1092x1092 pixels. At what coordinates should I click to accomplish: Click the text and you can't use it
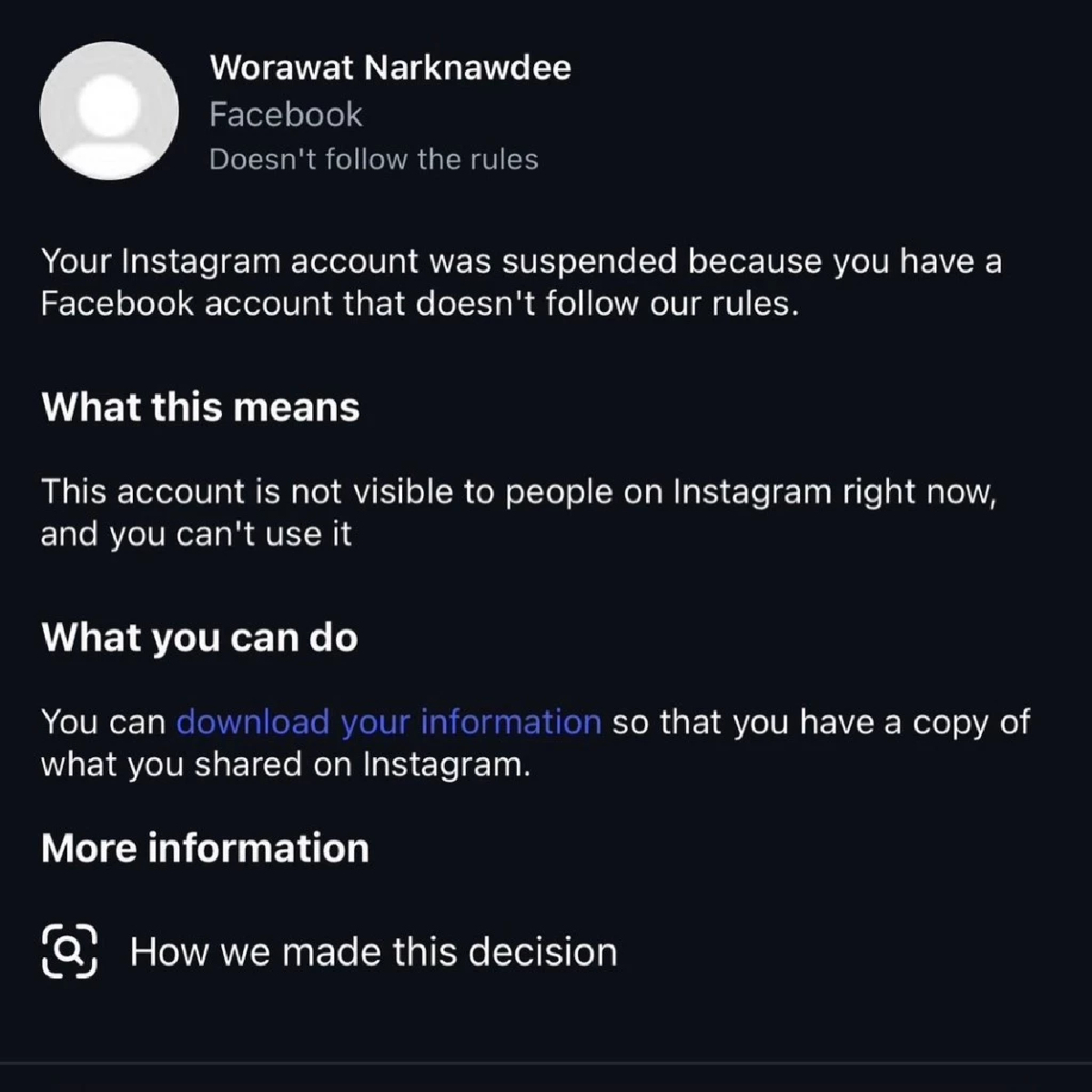pos(196,533)
